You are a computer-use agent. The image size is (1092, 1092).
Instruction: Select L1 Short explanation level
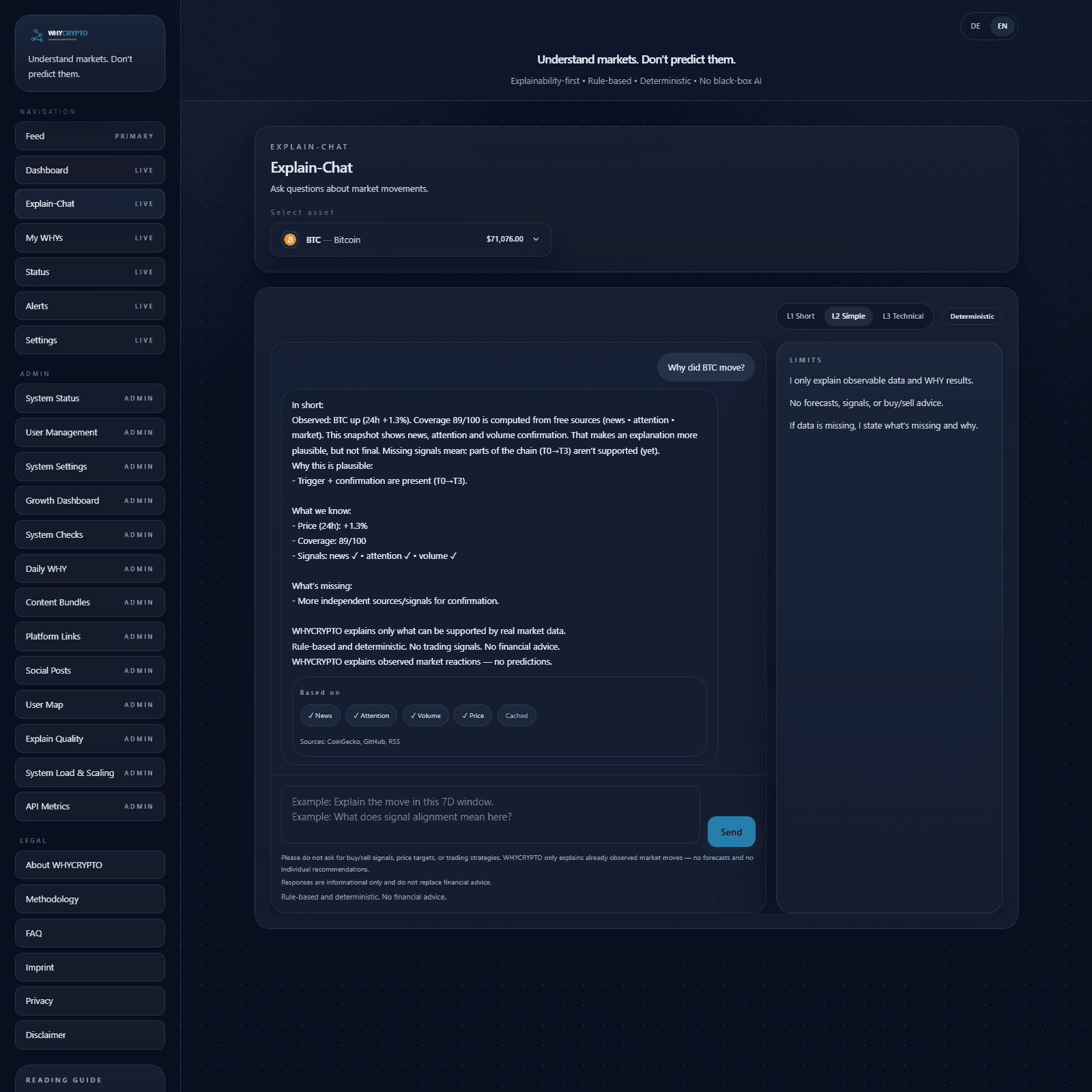[800, 316]
